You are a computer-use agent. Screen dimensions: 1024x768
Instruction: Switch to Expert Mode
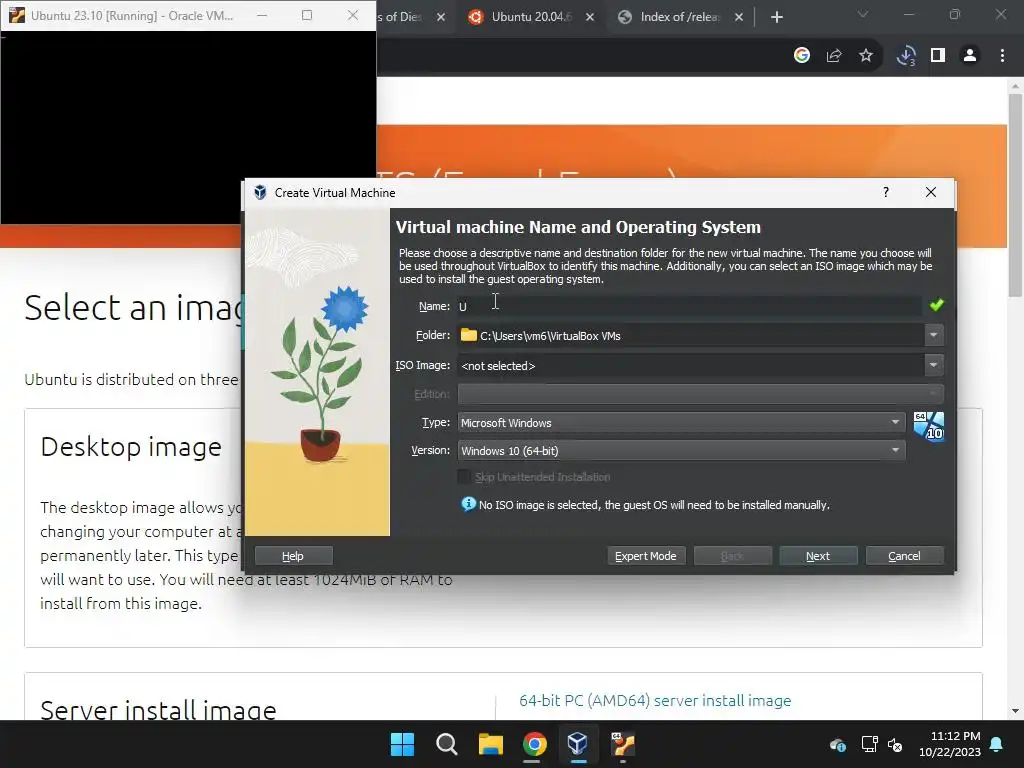click(x=646, y=556)
